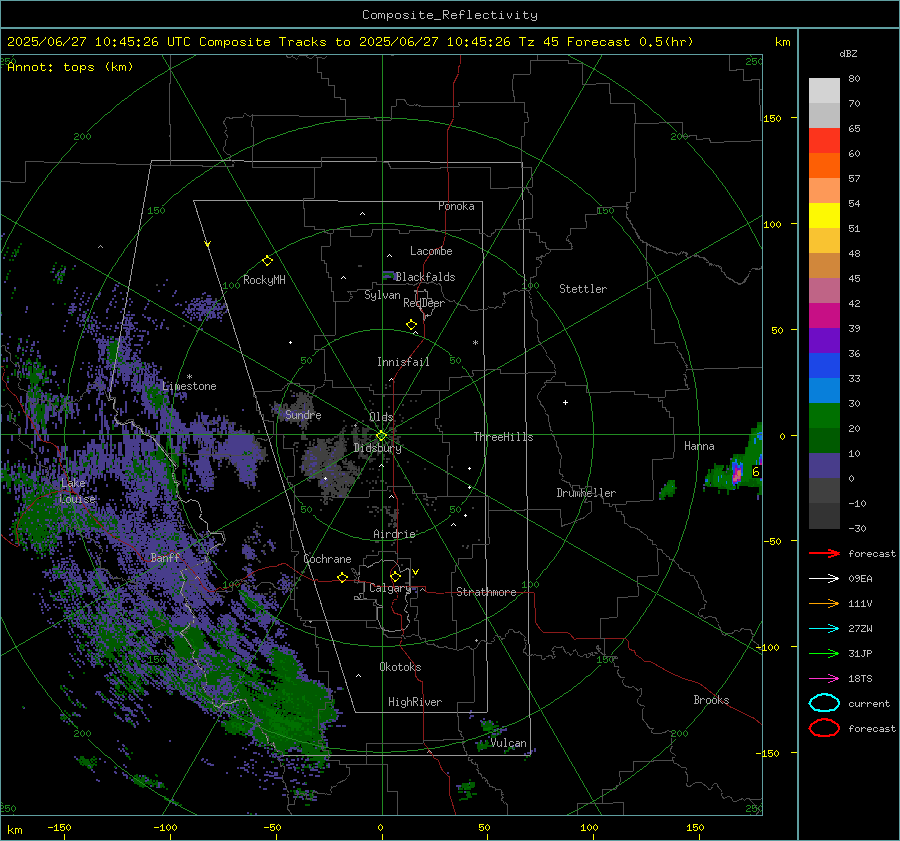Click the Sundre label
This screenshot has width=900, height=841.
(x=303, y=414)
